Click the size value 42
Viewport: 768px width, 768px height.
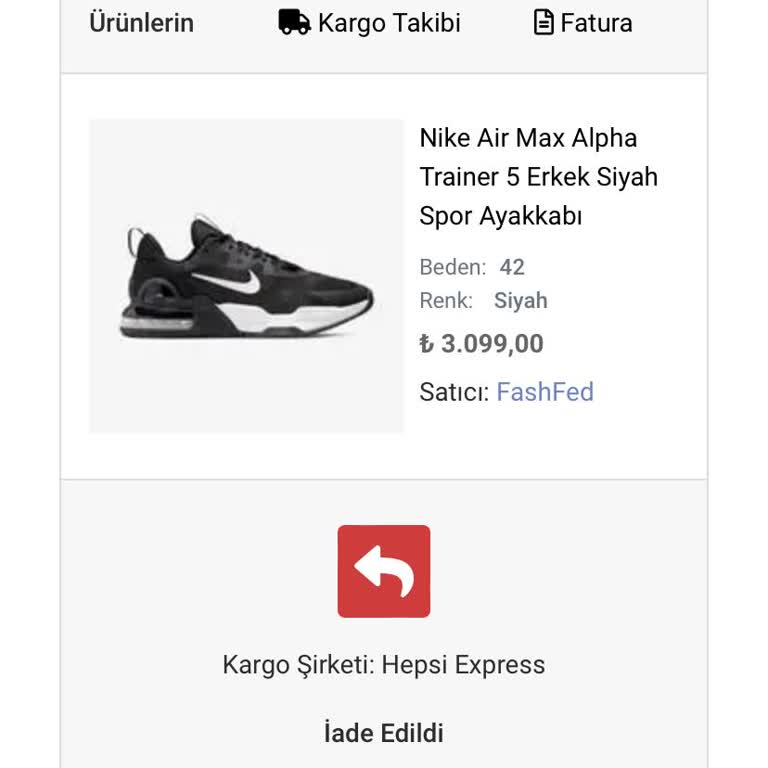click(512, 267)
